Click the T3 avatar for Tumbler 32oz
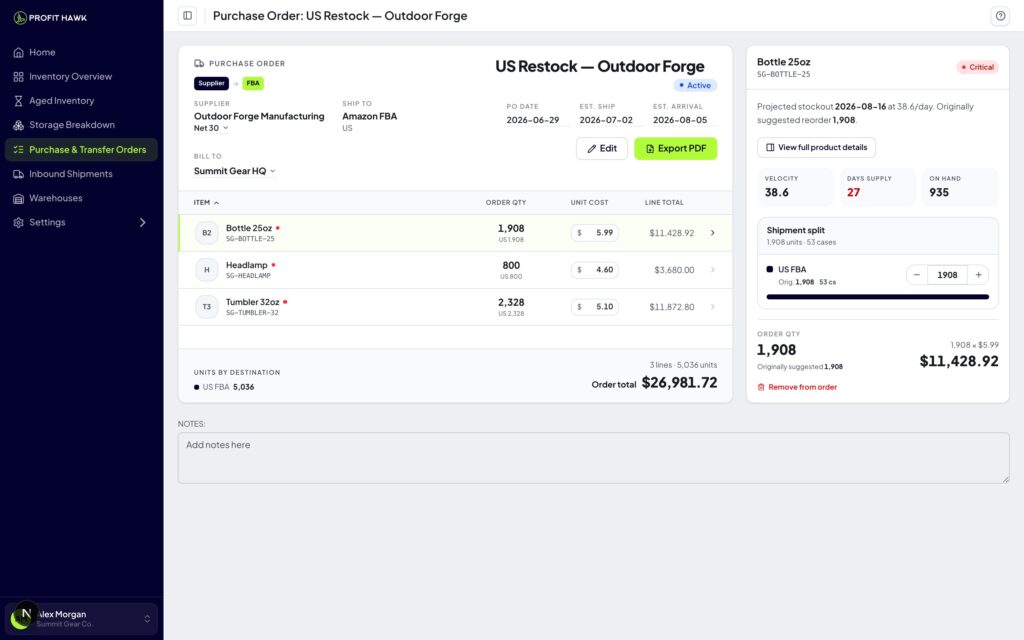This screenshot has width=1024, height=640. pyautogui.click(x=206, y=306)
